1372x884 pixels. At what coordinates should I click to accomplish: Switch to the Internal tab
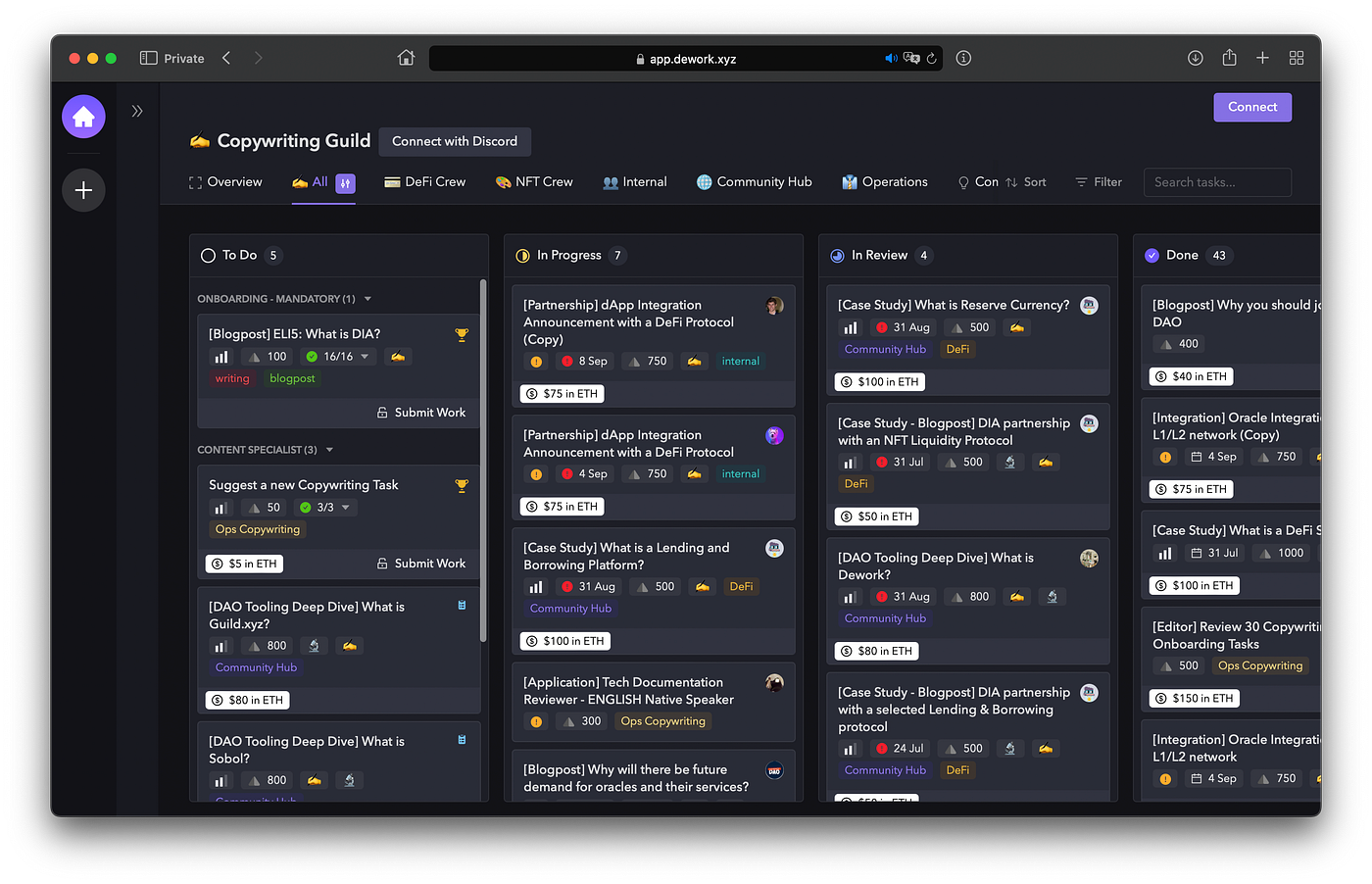click(x=635, y=182)
